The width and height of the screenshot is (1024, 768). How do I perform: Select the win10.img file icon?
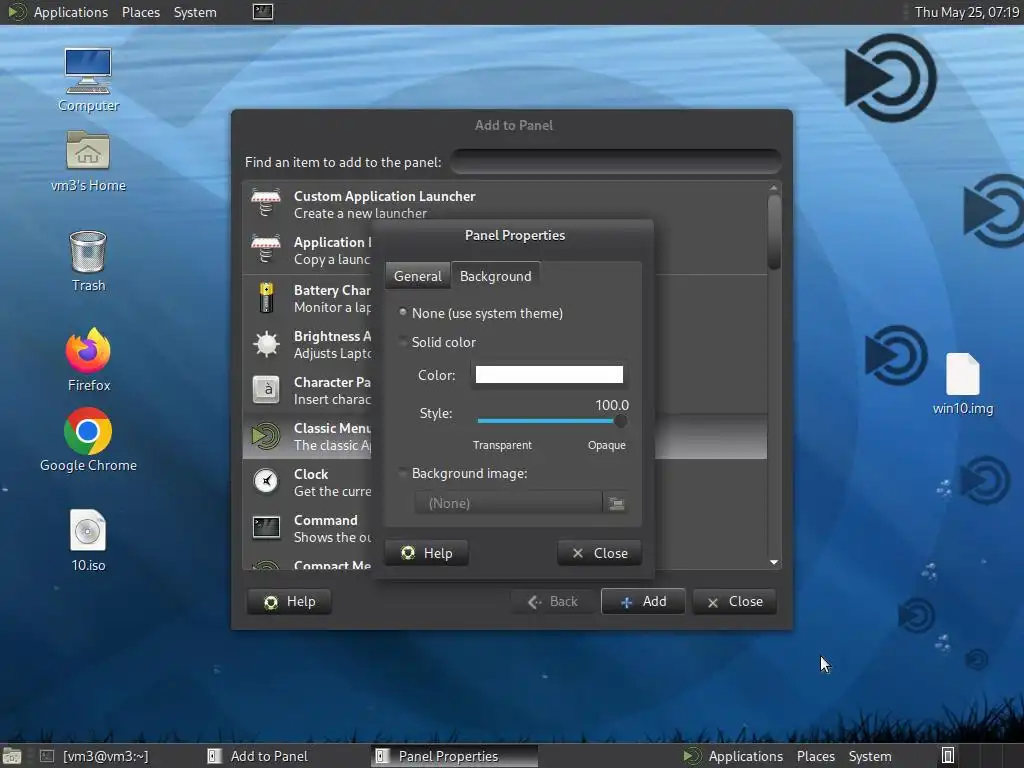coord(963,383)
